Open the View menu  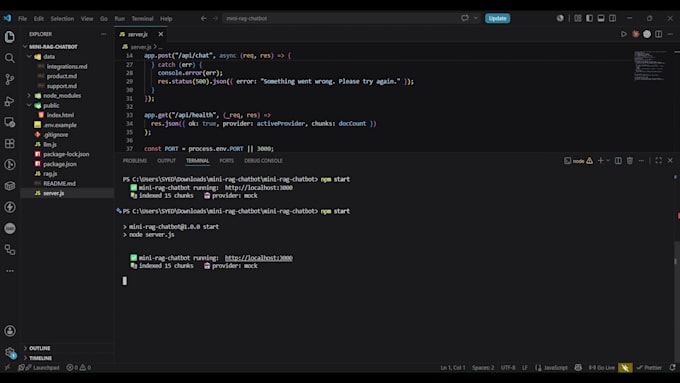pyautogui.click(x=87, y=19)
